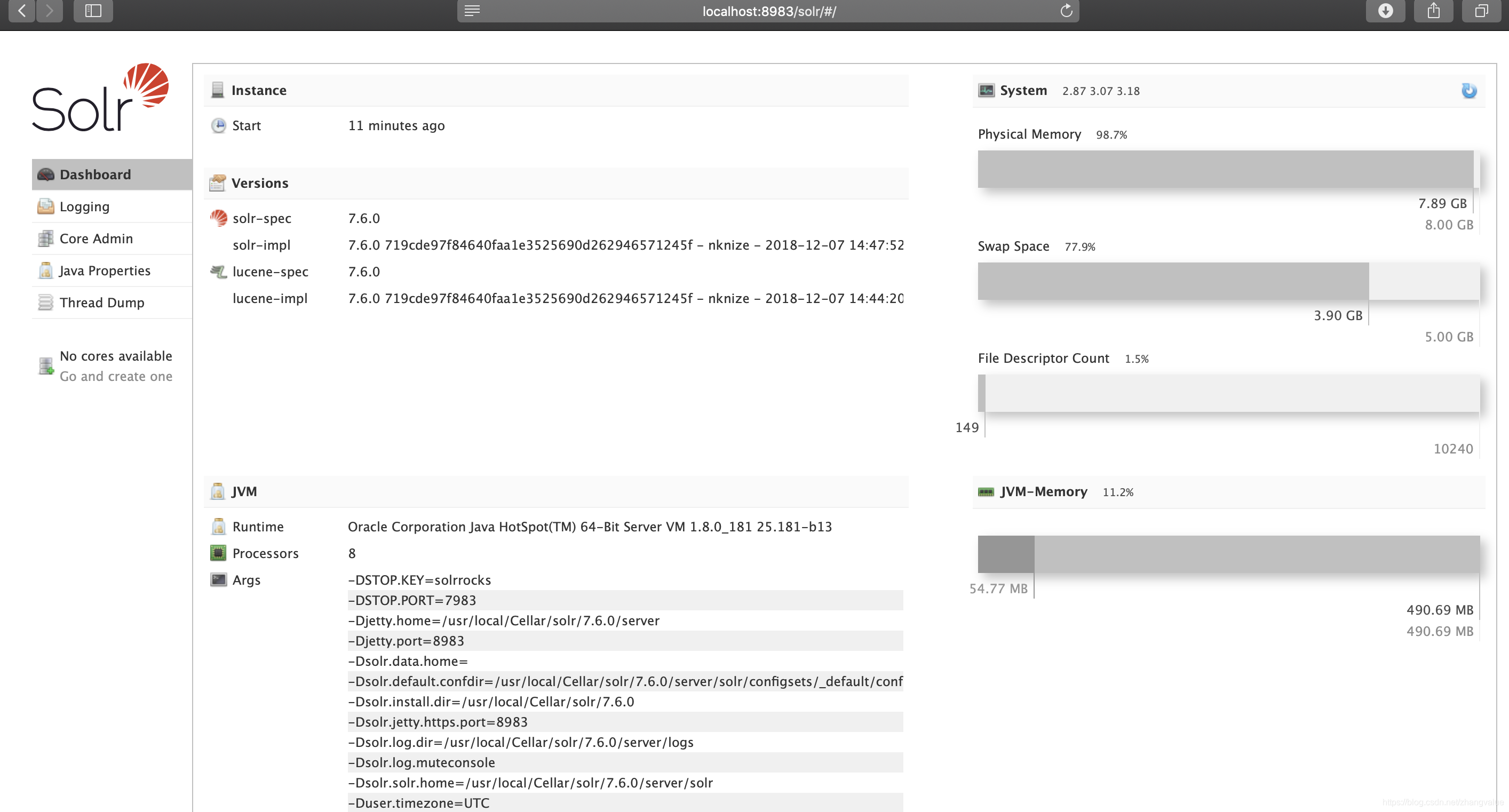Click browser forward arrow button
Image resolution: width=1509 pixels, height=812 pixels.
(x=49, y=11)
